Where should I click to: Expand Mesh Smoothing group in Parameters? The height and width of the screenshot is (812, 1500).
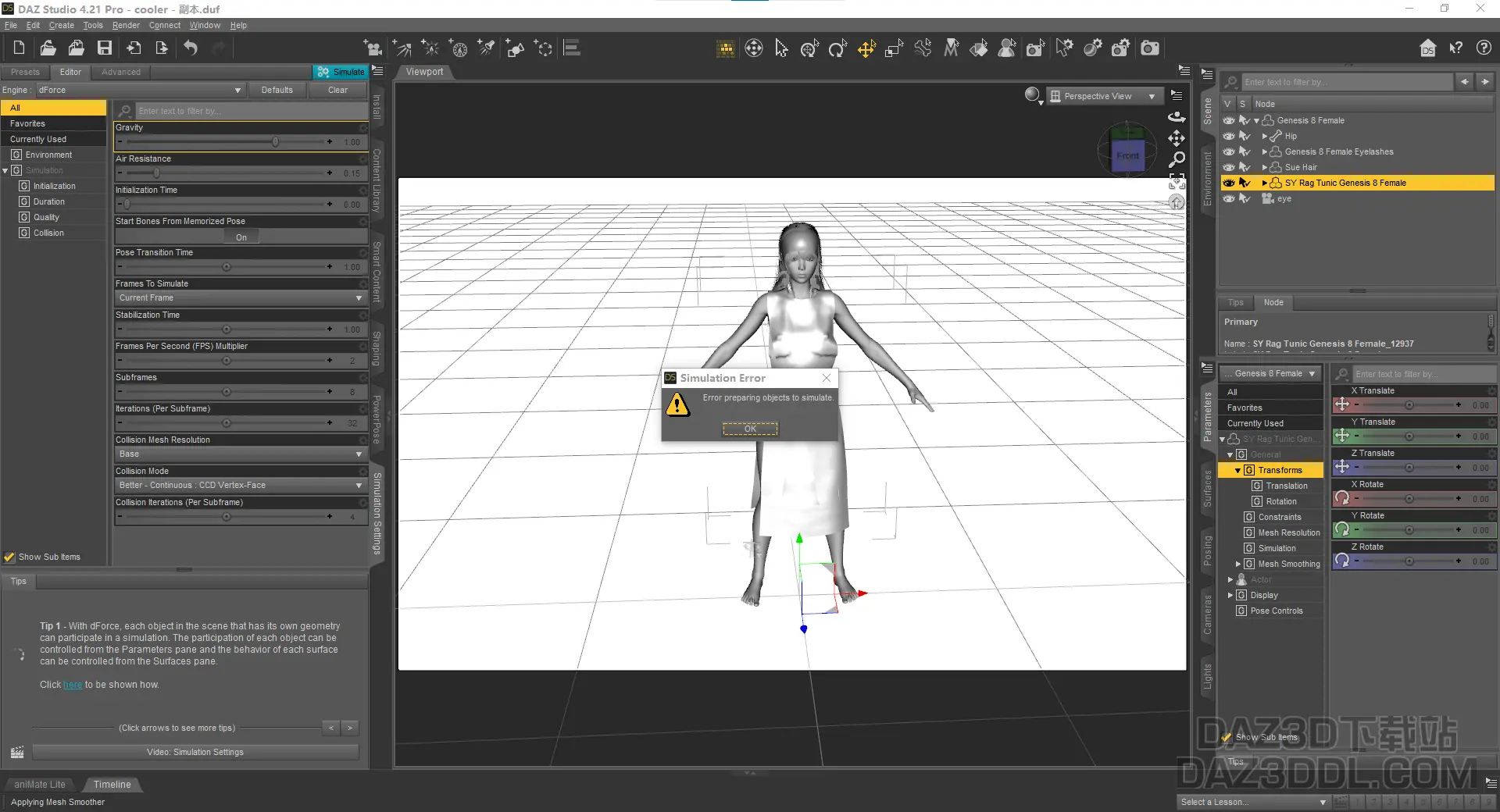pyautogui.click(x=1238, y=564)
